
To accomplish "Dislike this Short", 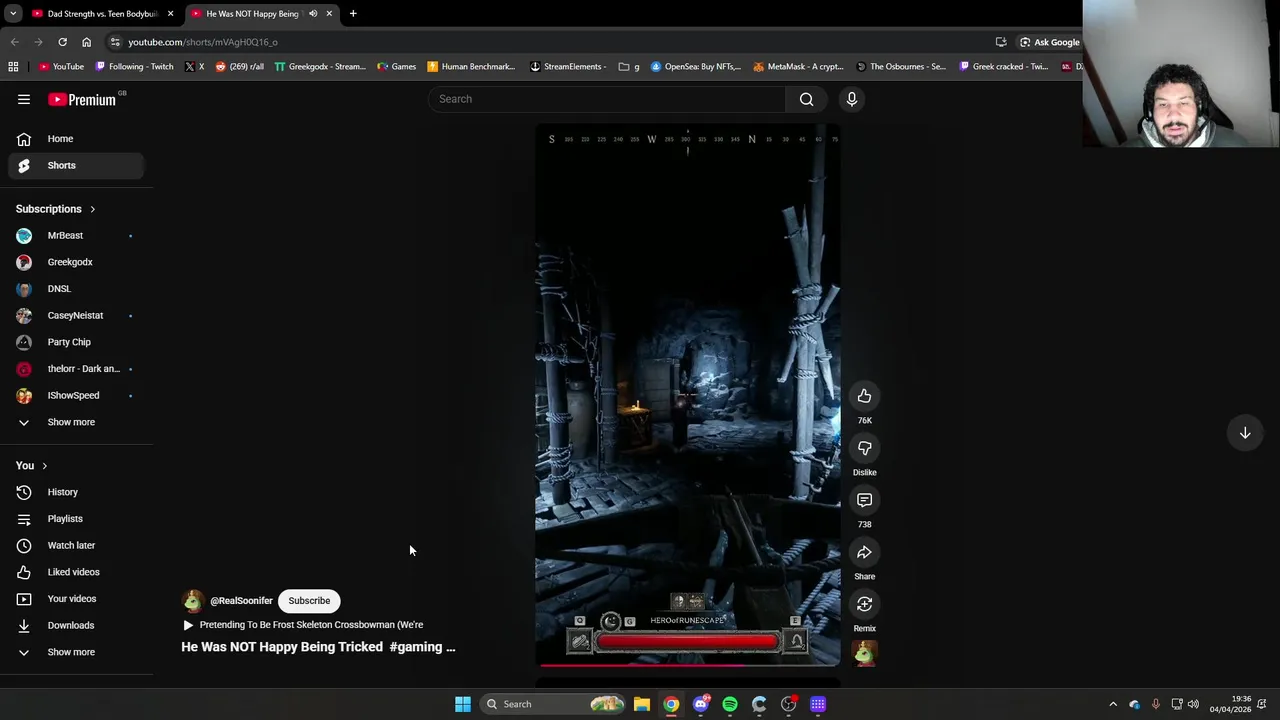I will (x=864, y=448).
